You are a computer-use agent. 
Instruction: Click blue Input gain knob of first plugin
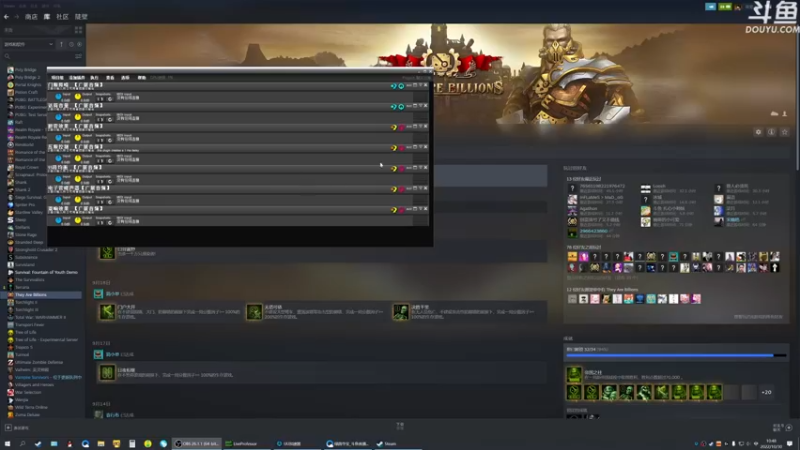pos(58,96)
